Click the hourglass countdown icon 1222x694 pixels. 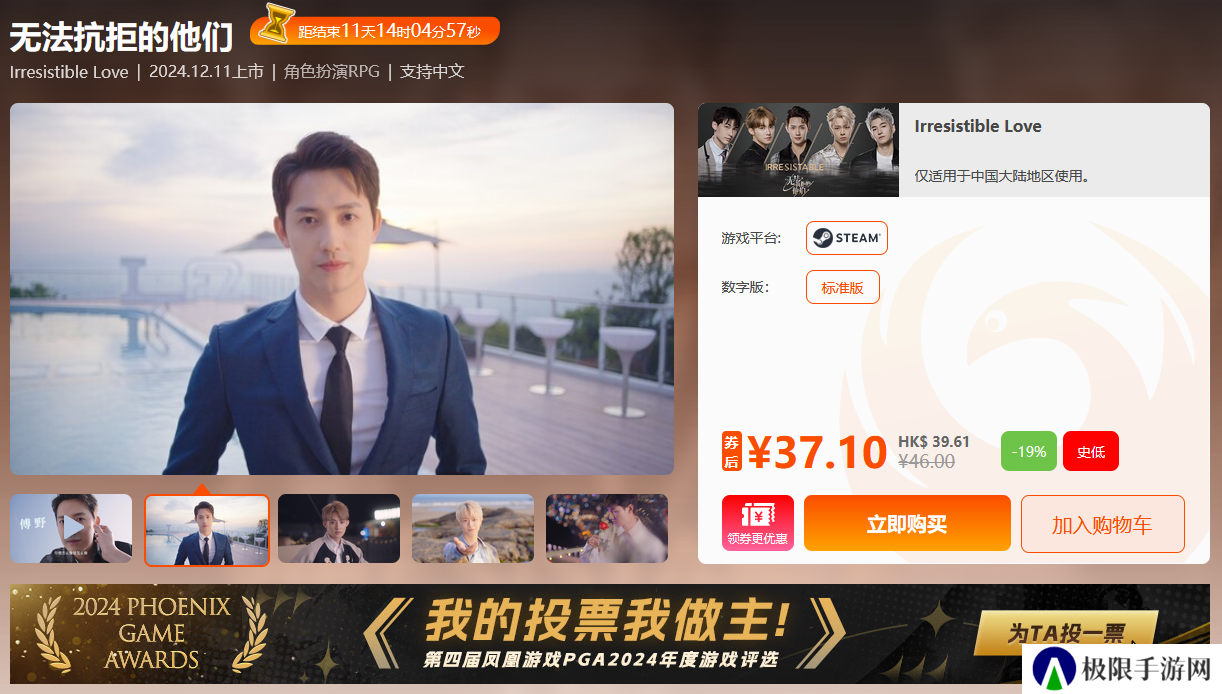tap(273, 25)
